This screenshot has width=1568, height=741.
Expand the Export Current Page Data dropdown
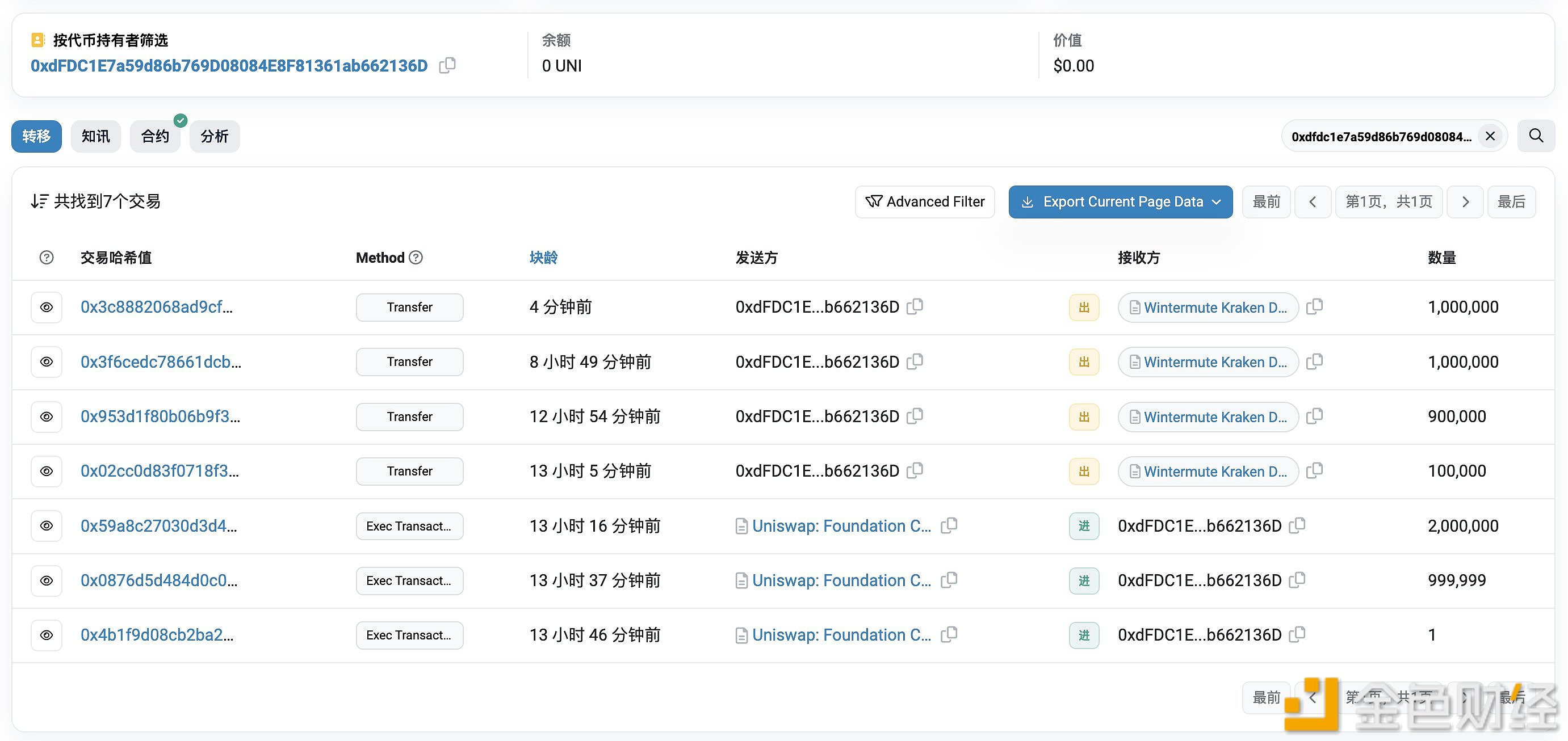tap(1216, 201)
